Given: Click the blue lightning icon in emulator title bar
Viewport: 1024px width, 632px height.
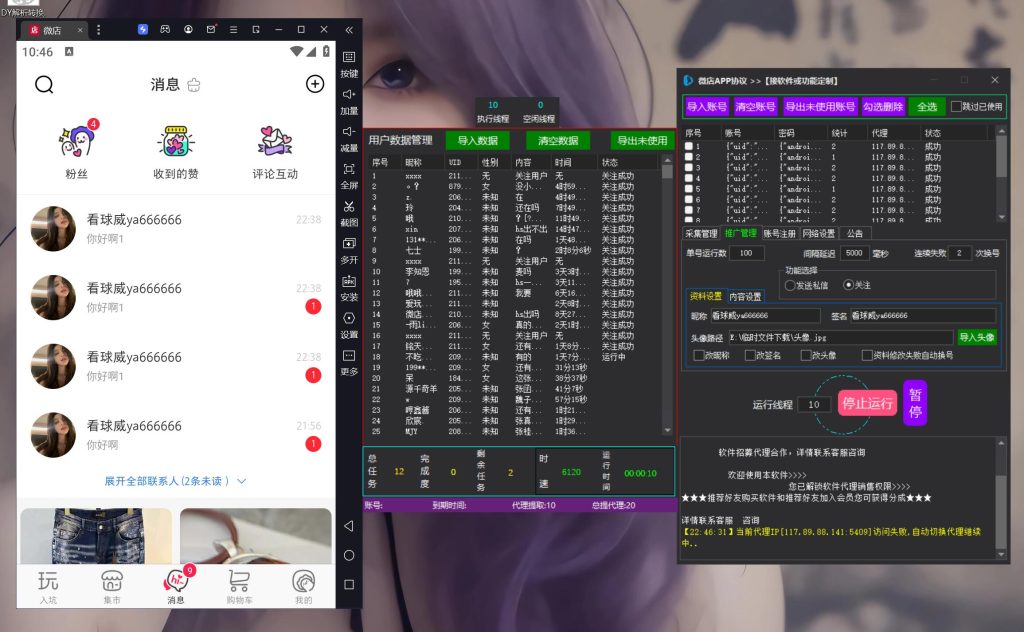Looking at the screenshot, I should (x=142, y=29).
